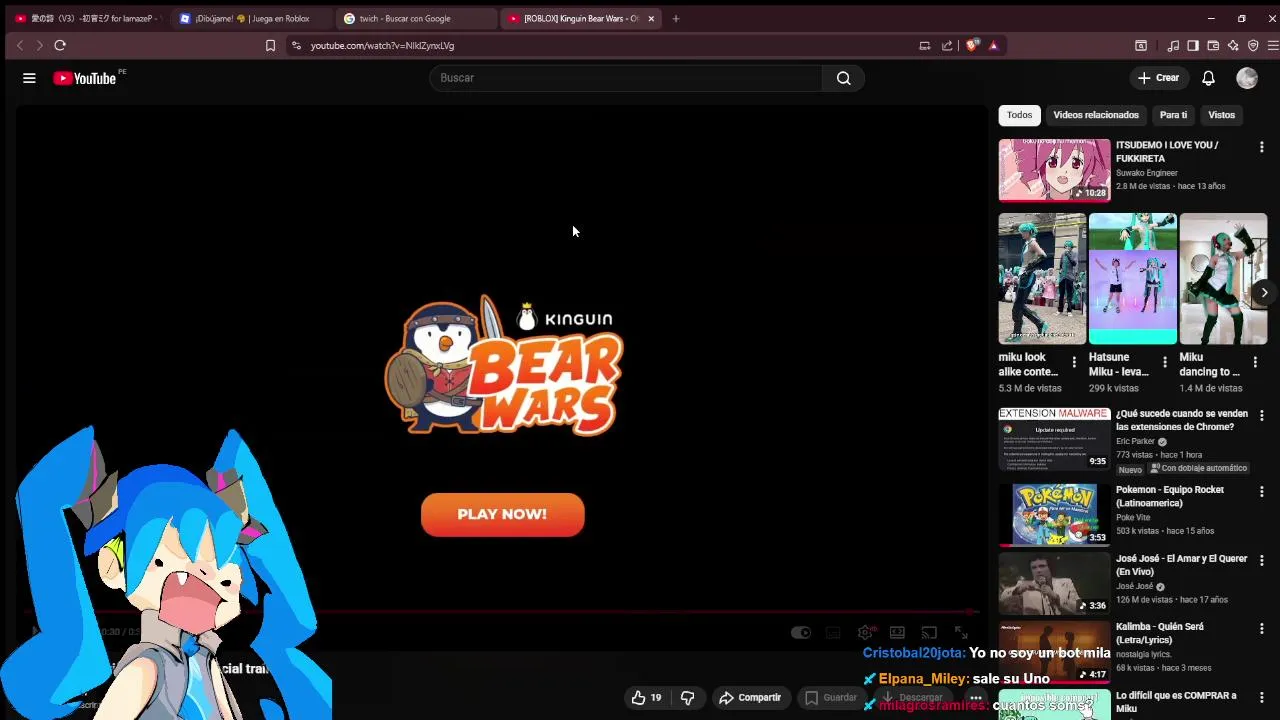Open the Brave Wallet icon
Image resolution: width=1280 pixels, height=720 pixels.
(x=1213, y=45)
